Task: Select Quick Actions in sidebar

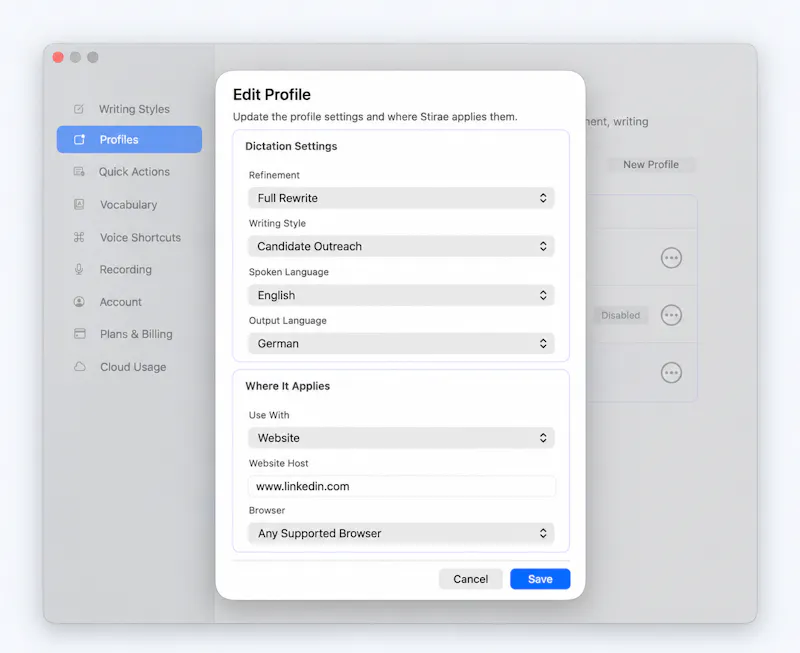Action: 130,172
